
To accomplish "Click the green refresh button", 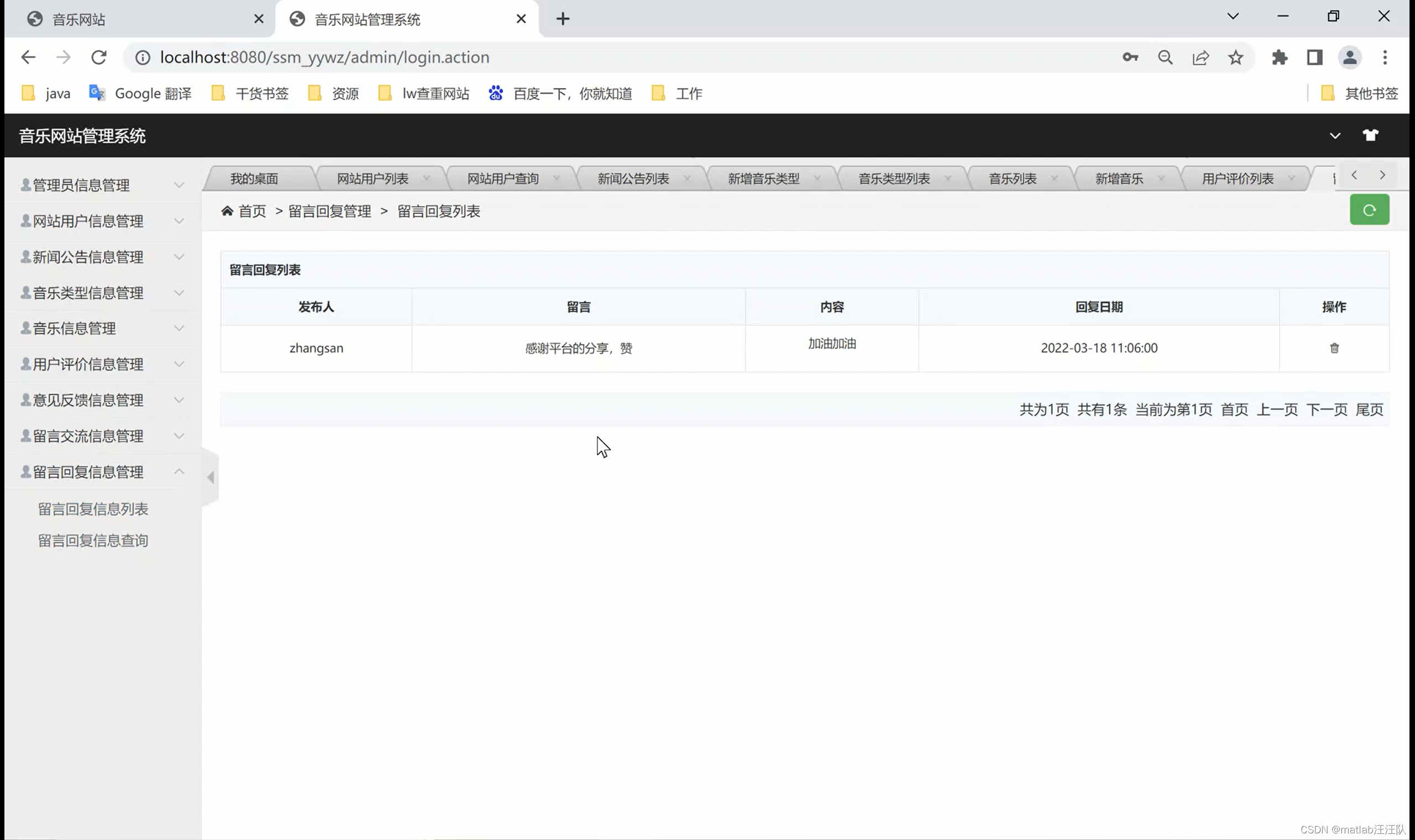I will click(x=1369, y=210).
